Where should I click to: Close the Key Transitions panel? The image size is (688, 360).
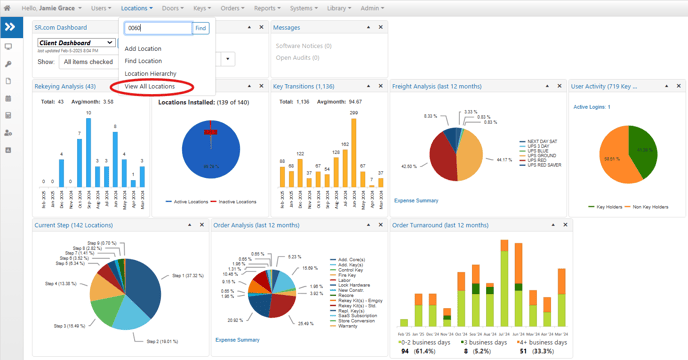381,86
